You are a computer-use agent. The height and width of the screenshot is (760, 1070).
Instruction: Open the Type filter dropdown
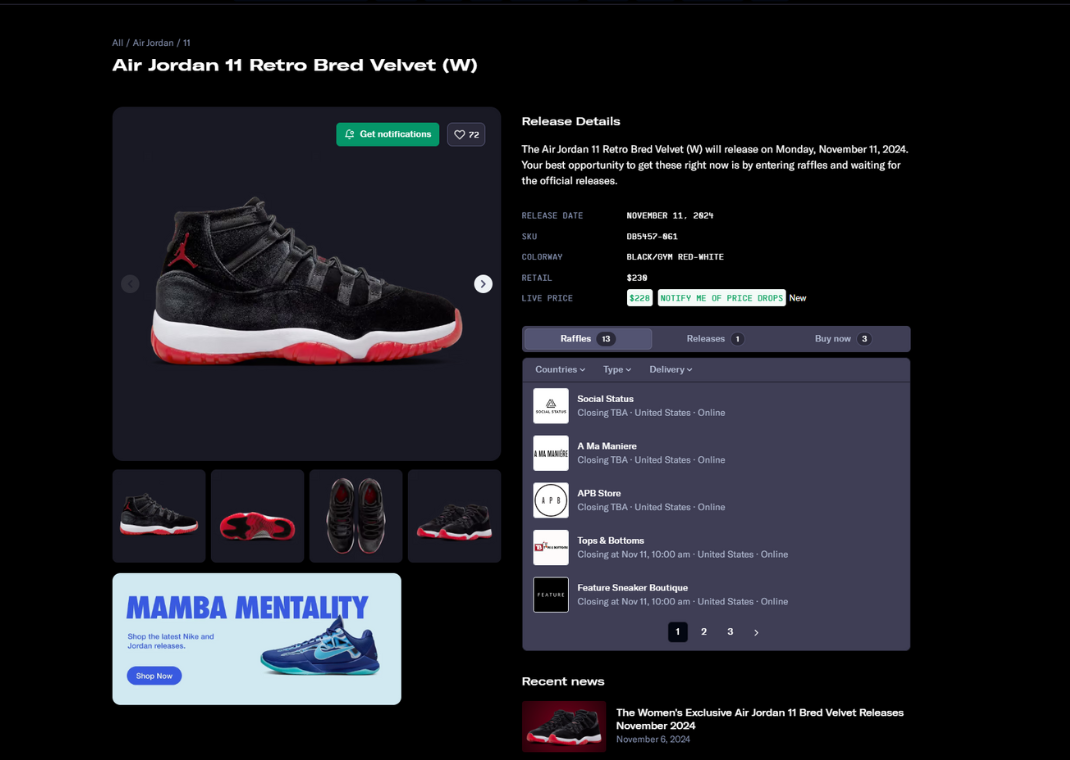click(617, 369)
